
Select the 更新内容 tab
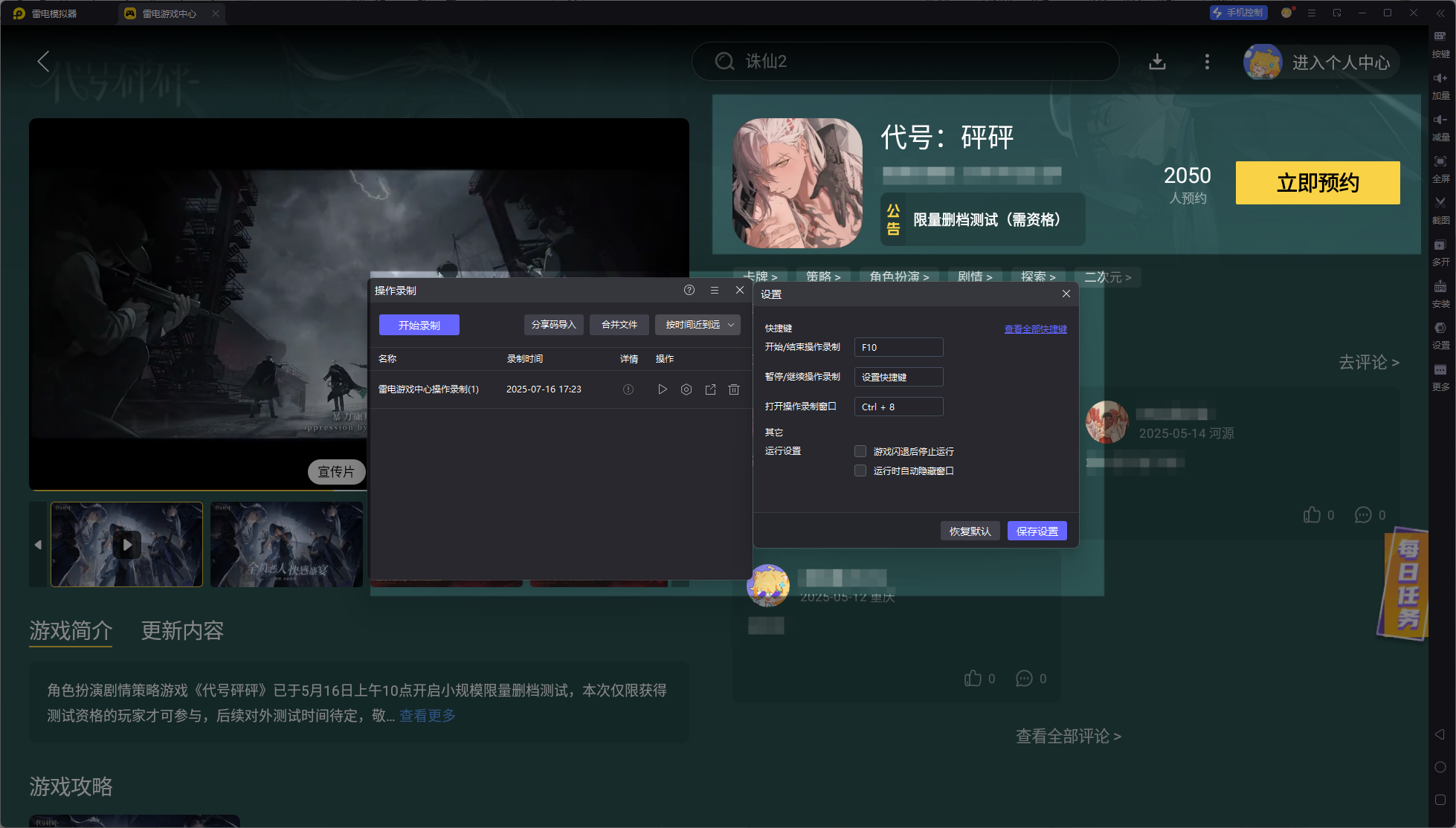tap(182, 630)
